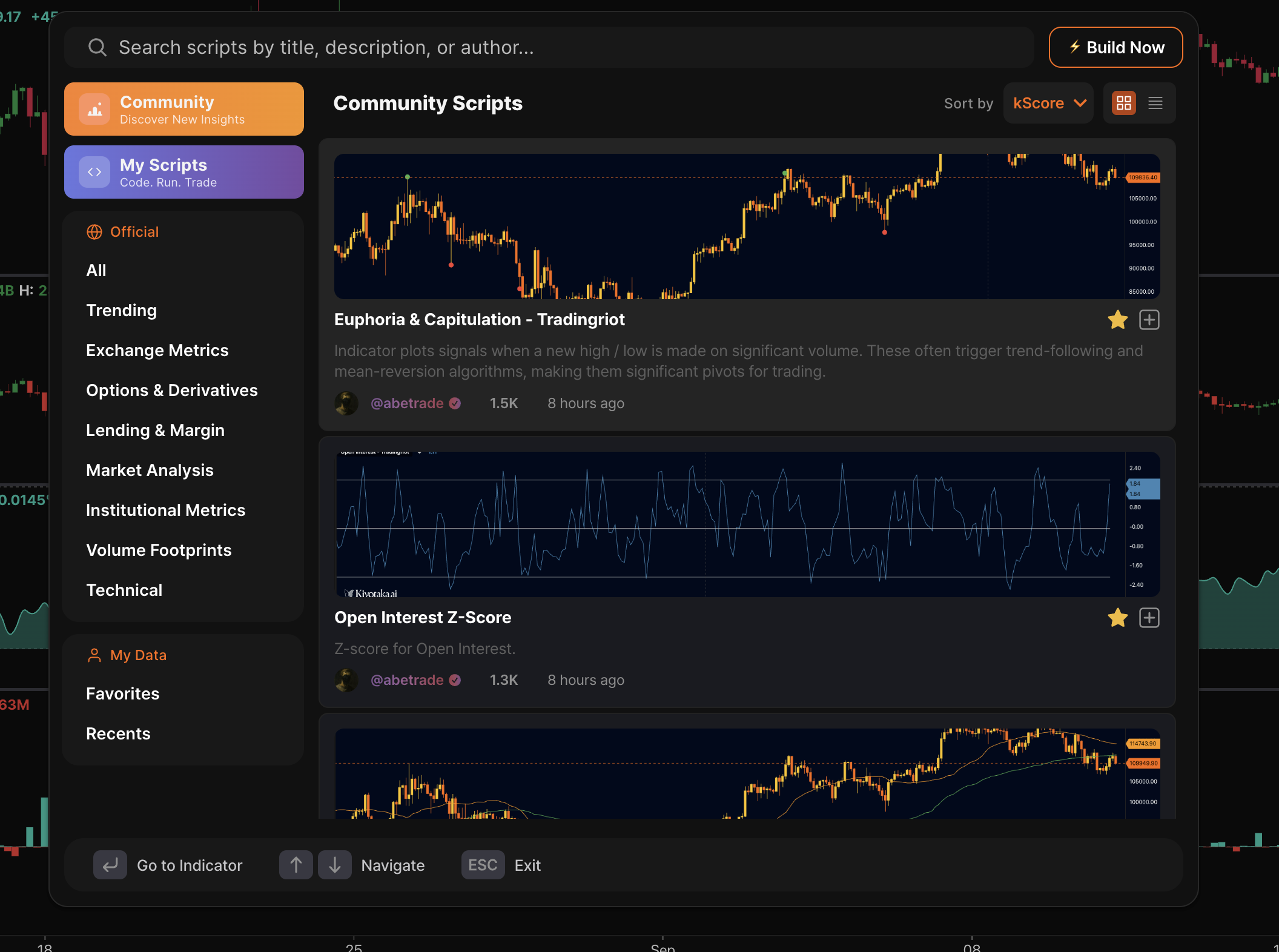The image size is (1279, 952).
Task: Open the Community tab
Action: 184,109
